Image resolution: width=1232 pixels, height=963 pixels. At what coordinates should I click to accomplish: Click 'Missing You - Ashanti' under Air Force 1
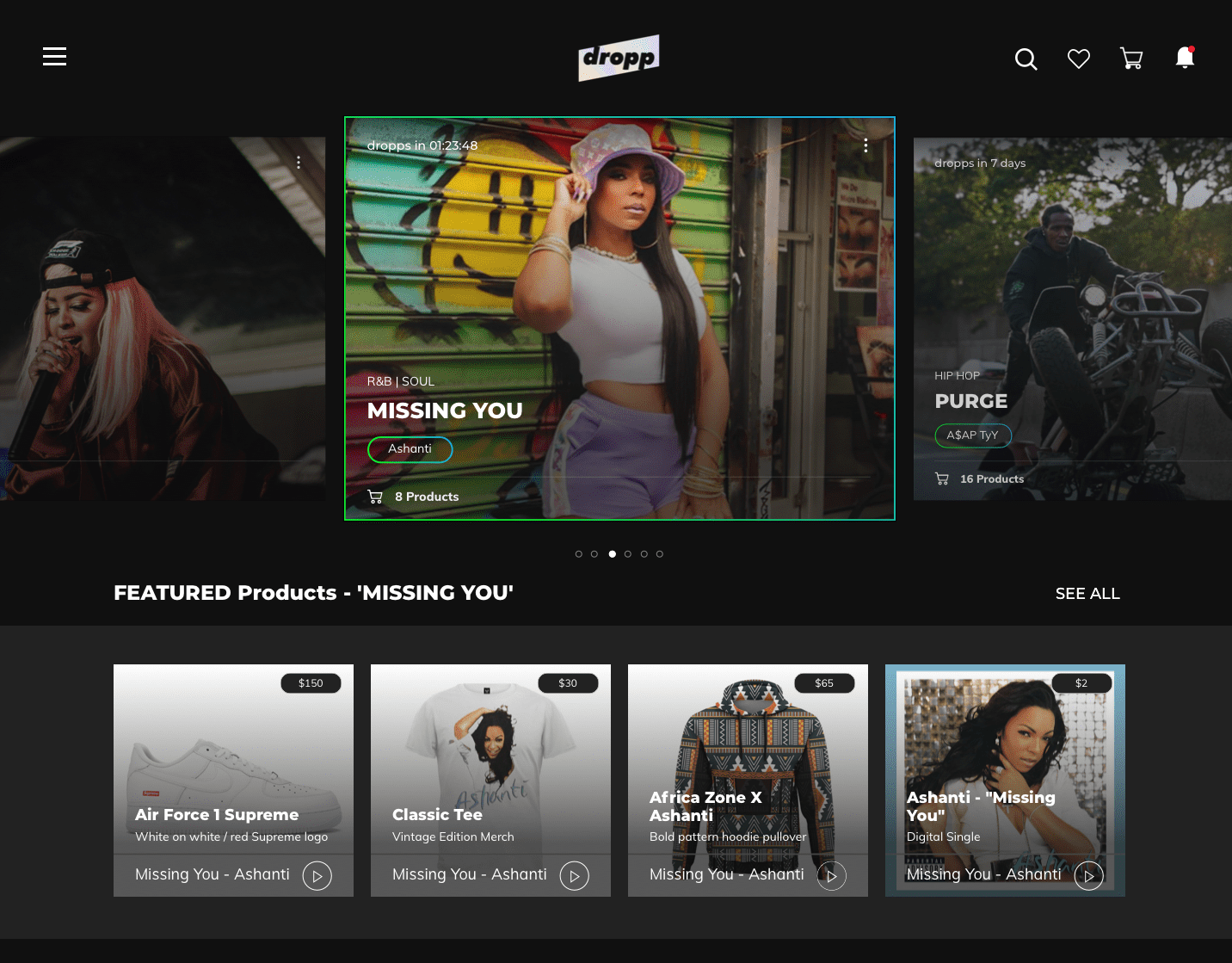pyautogui.click(x=213, y=874)
